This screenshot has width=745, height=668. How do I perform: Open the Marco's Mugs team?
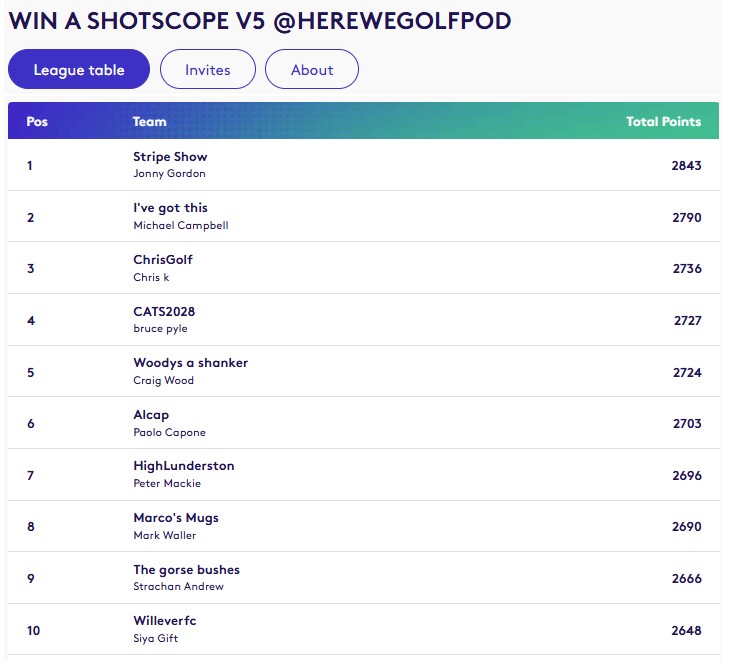point(175,518)
